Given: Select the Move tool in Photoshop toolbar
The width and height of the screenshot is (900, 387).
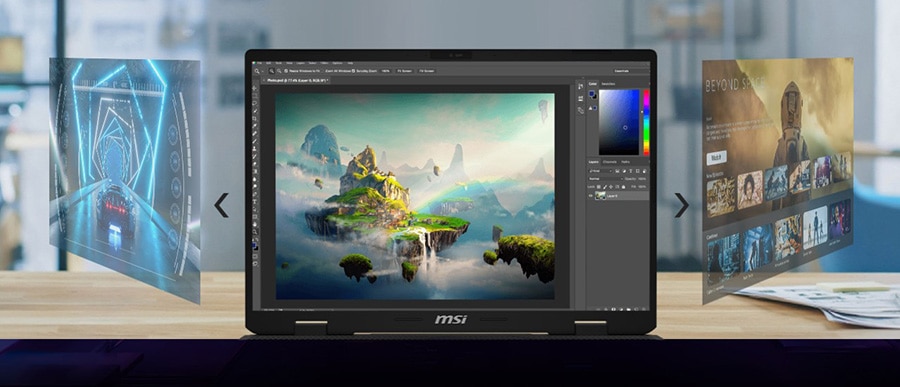Looking at the screenshot, I should pos(255,88).
